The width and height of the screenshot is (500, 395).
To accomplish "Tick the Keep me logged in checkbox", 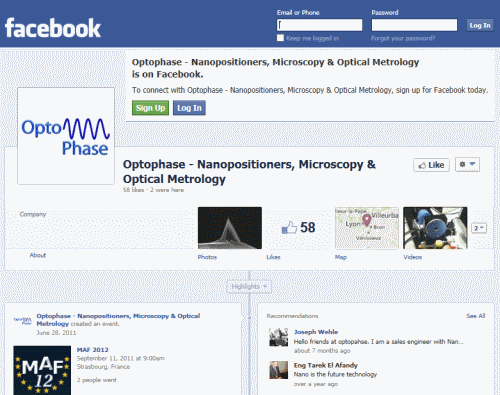I will tap(280, 38).
